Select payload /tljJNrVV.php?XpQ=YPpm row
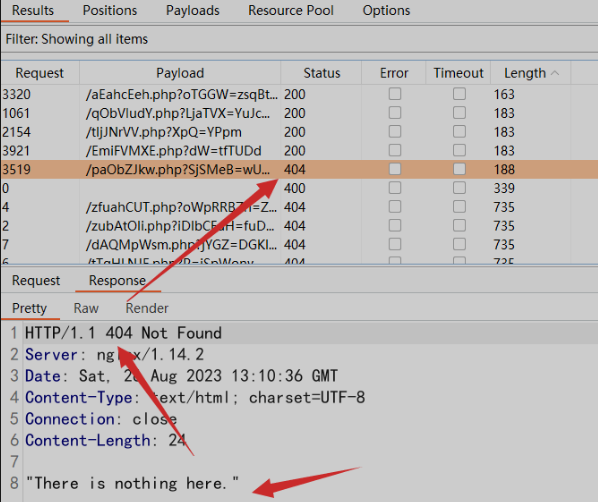The width and height of the screenshot is (598, 502). 299,132
